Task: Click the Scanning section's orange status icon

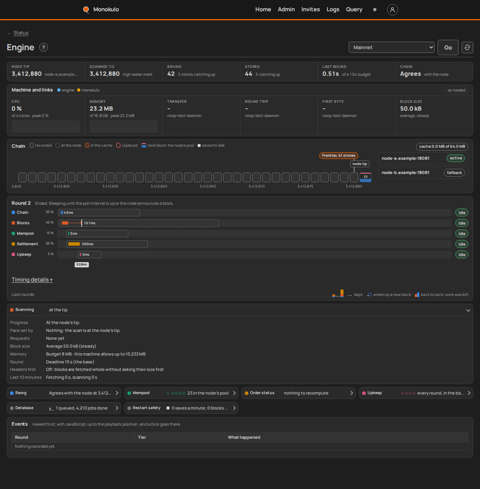Action: [12, 310]
